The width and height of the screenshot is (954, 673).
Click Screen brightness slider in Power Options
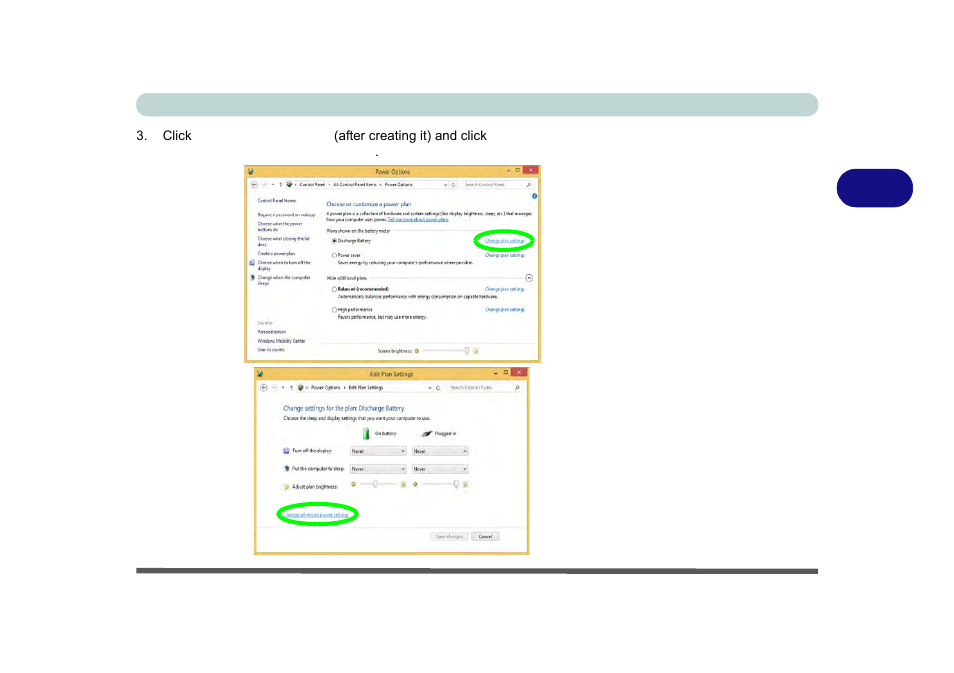pos(447,351)
